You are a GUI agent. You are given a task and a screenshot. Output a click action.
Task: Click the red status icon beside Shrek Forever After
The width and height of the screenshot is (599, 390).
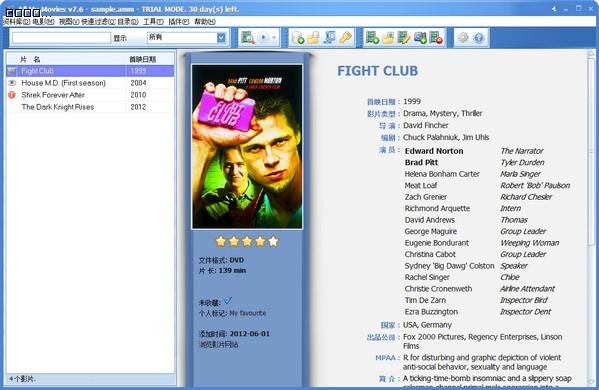click(12, 95)
